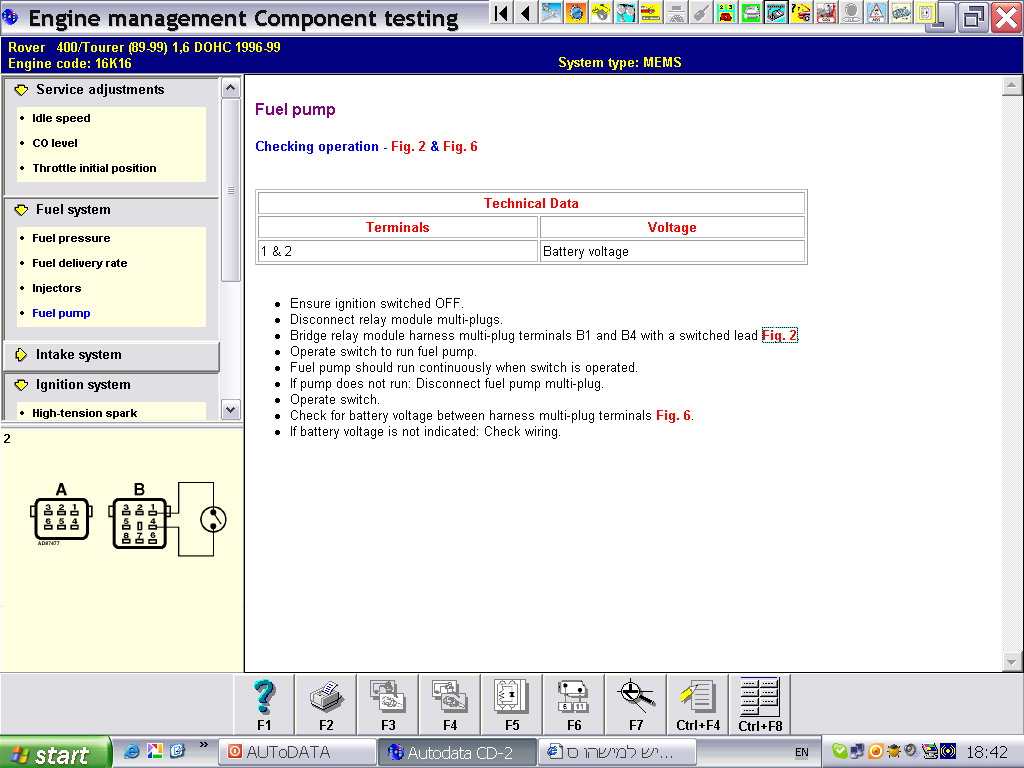The image size is (1024, 768).
Task: Select Fuel pressure in the sidebar
Action: point(71,238)
